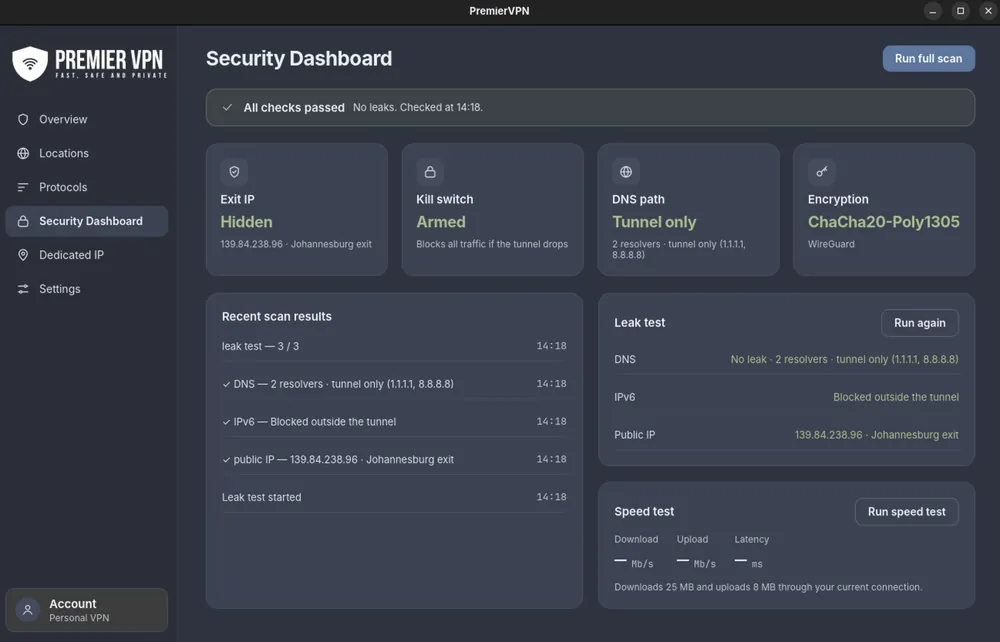Click the Dedicated IP pin icon
This screenshot has height=642, width=1000.
23,255
